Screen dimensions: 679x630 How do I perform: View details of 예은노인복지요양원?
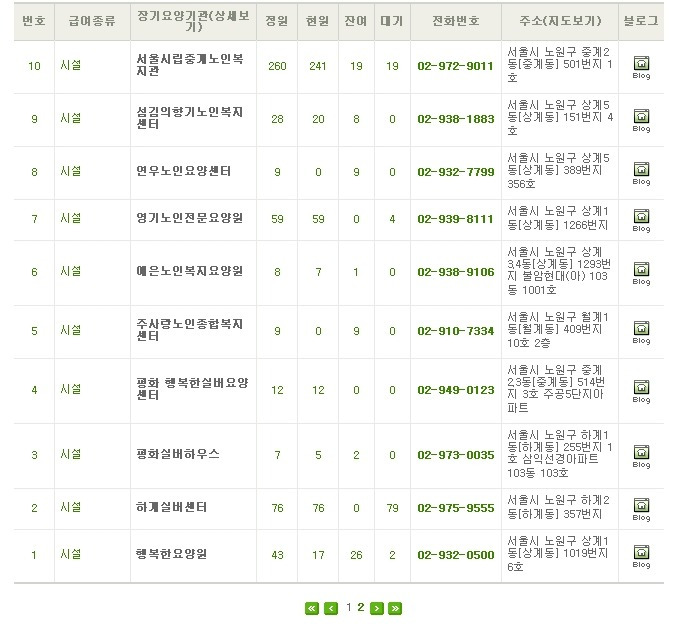[189, 271]
